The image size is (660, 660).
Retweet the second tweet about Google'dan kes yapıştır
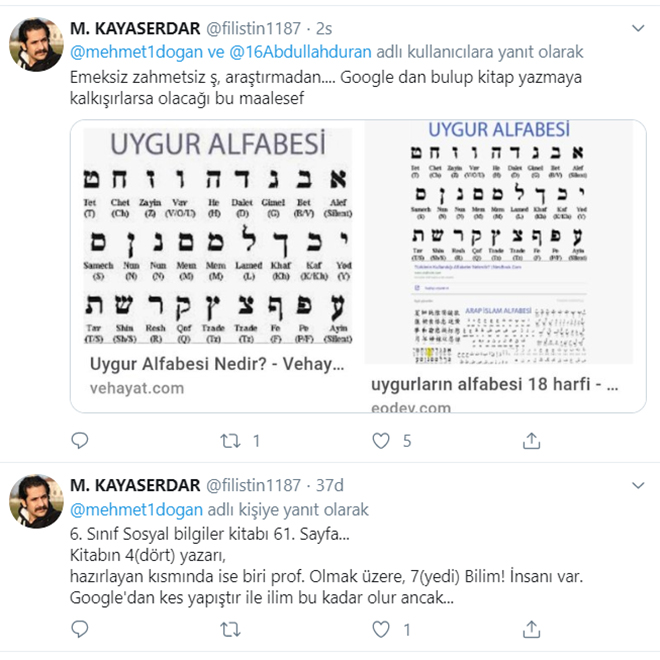(x=230, y=629)
